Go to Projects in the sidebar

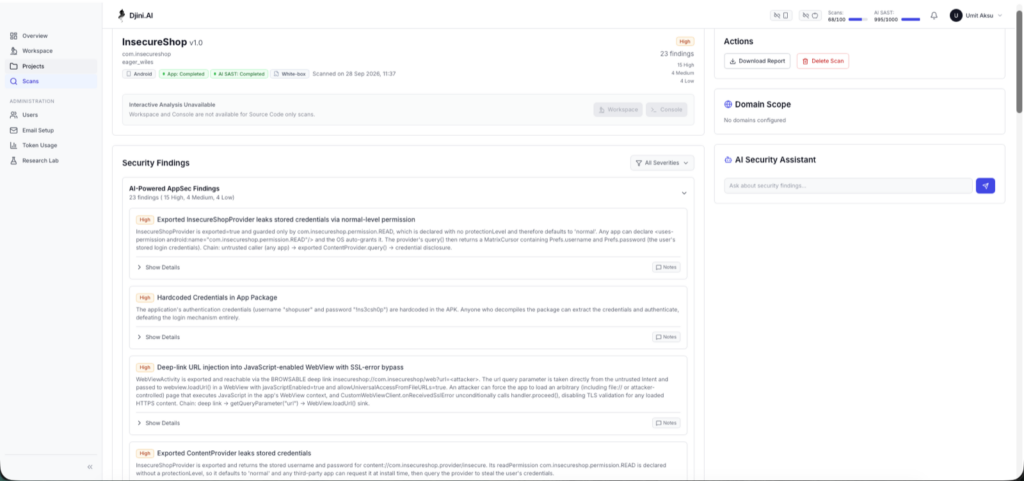[51, 66]
